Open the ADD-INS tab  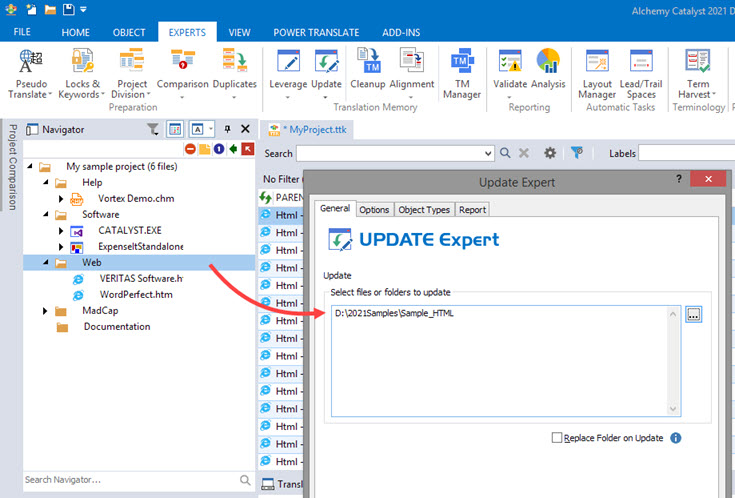[x=401, y=32]
